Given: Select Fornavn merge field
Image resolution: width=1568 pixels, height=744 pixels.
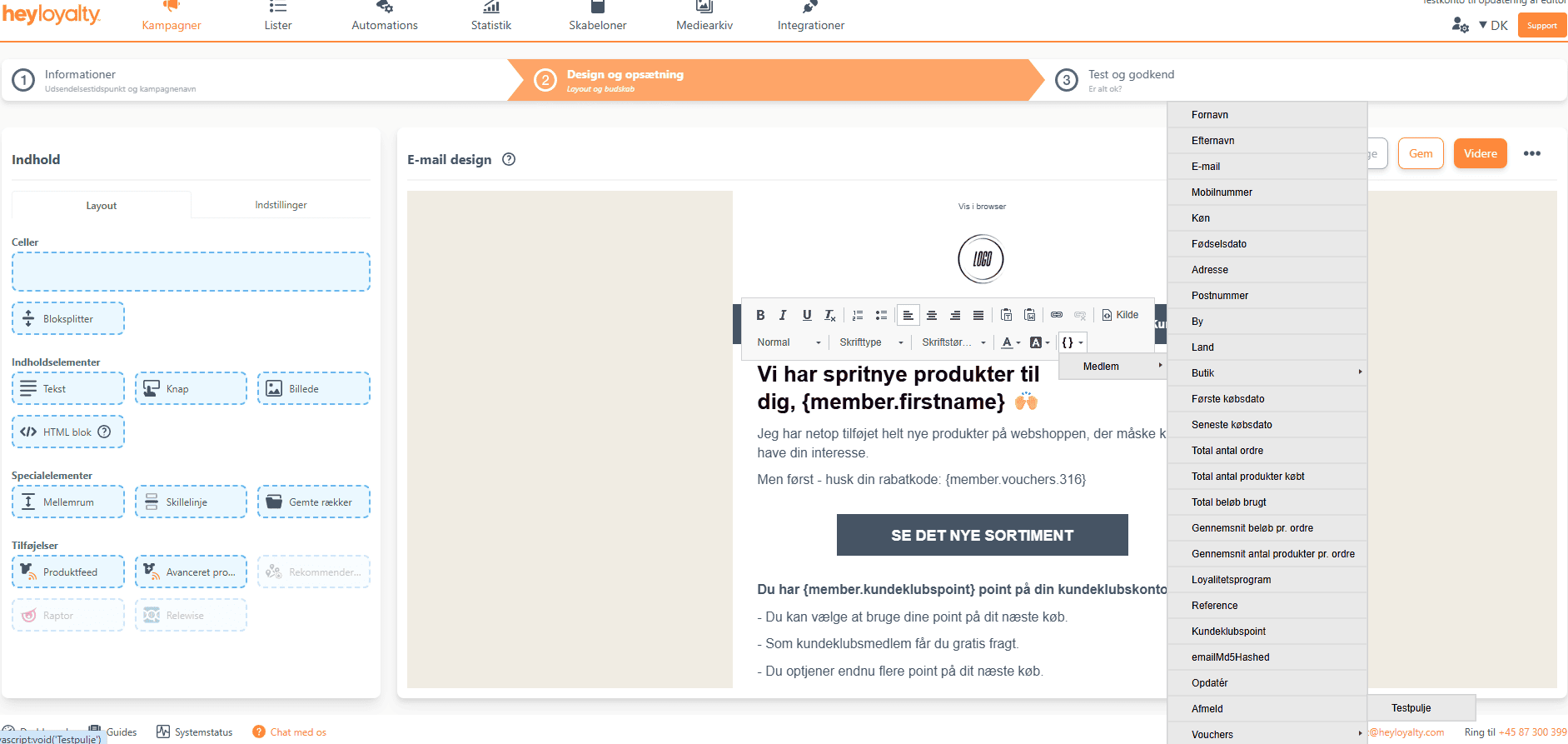Looking at the screenshot, I should coord(1267,115).
